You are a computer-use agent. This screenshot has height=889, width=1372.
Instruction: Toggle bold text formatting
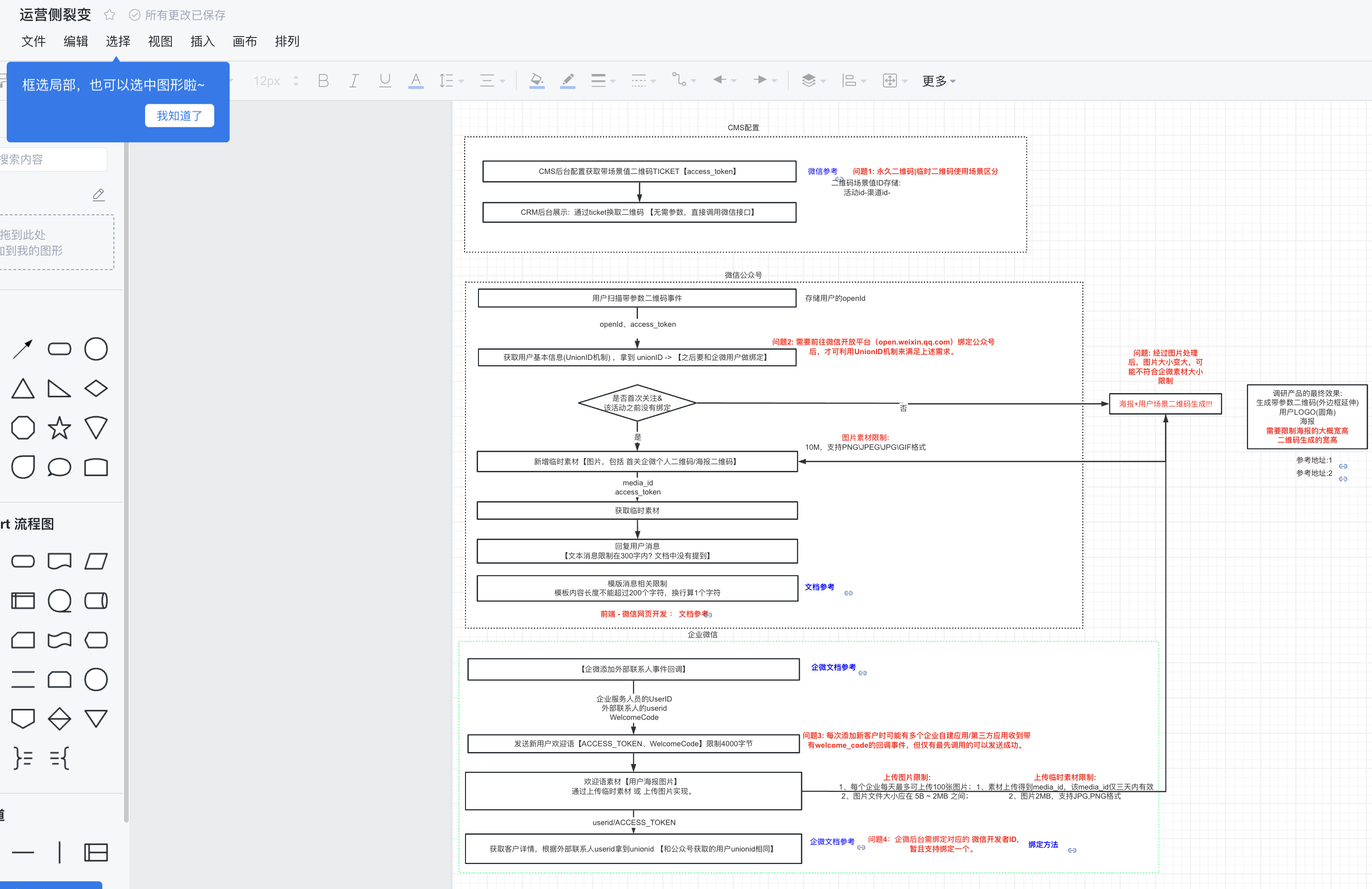[323, 81]
